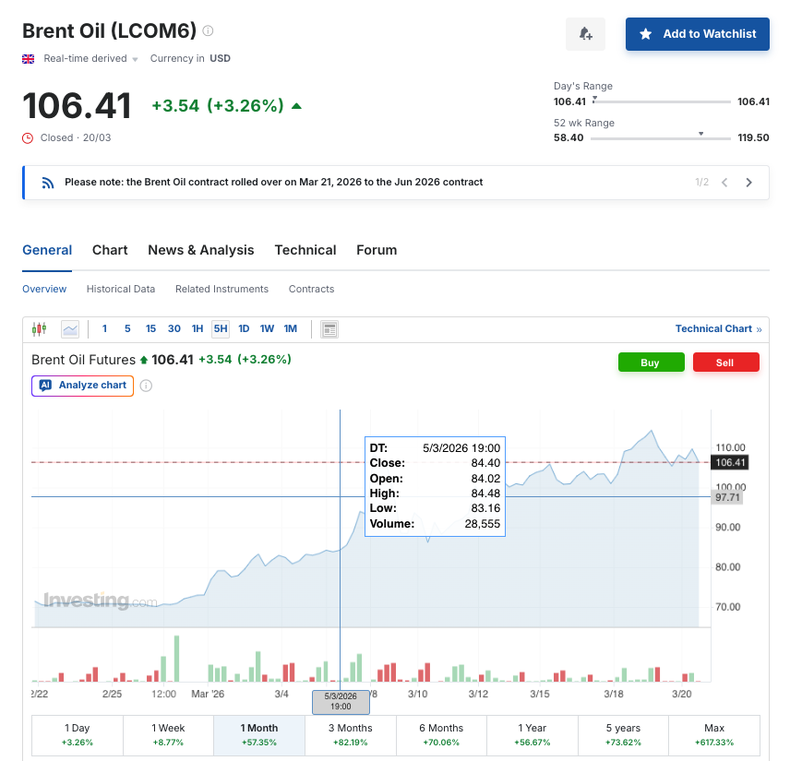The height and width of the screenshot is (761, 790).
Task: Switch to the Technical tab
Action: 305,250
